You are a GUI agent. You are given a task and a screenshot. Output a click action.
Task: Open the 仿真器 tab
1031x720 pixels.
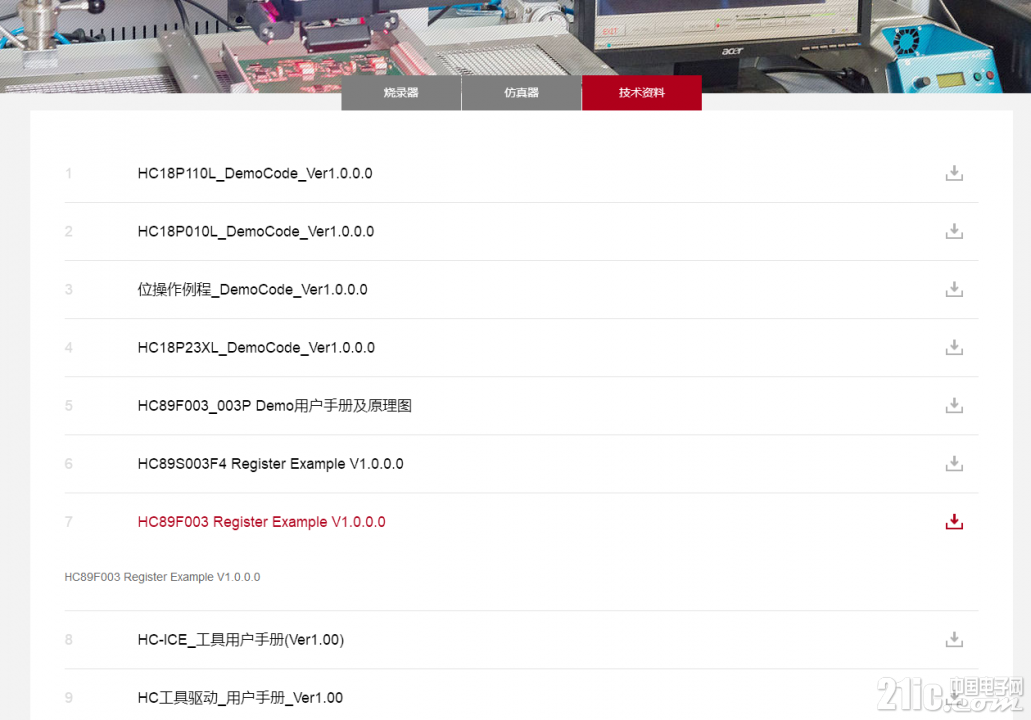click(521, 93)
